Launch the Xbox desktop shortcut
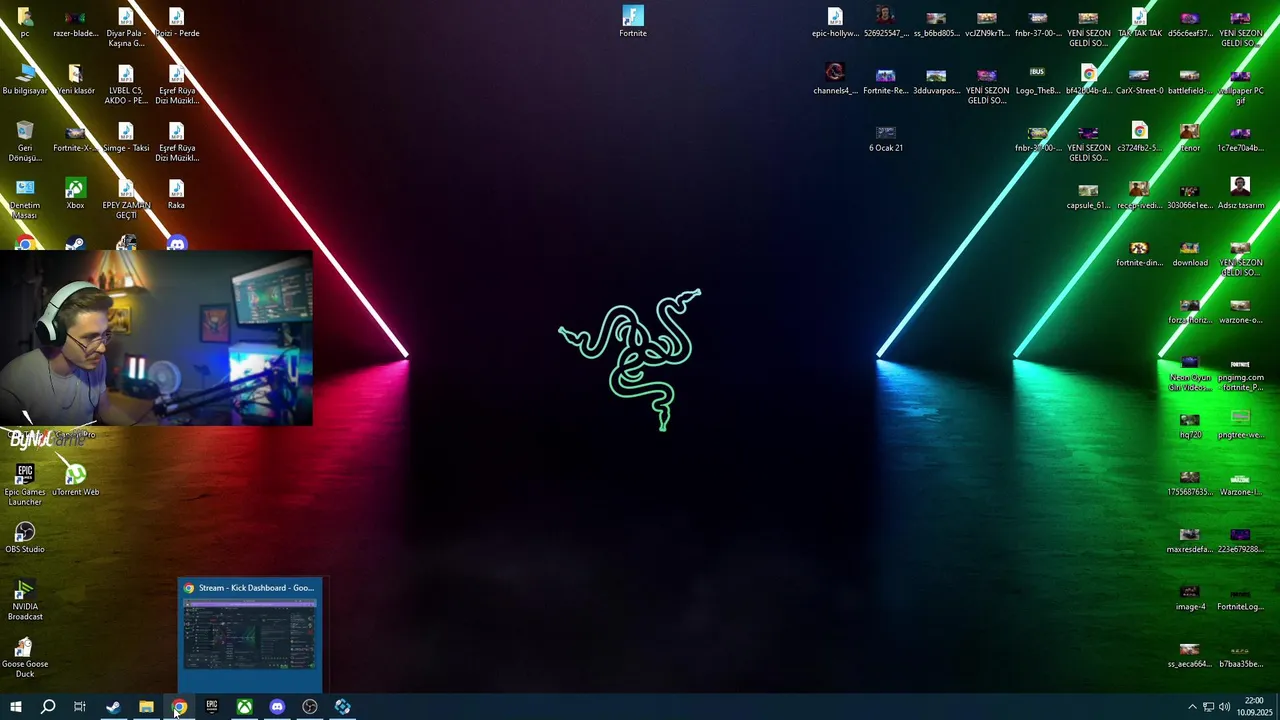Image resolution: width=1280 pixels, height=720 pixels. point(75,194)
